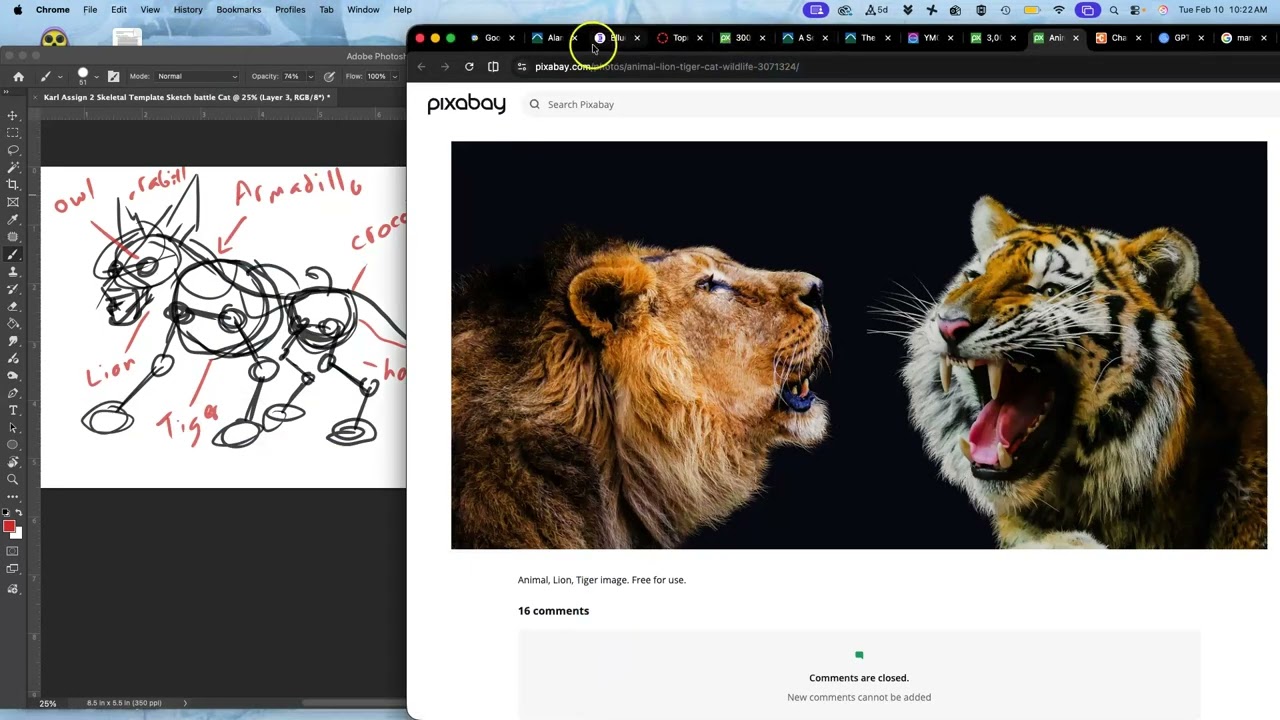Image resolution: width=1280 pixels, height=720 pixels.
Task: Change the screen mode icon
Action: (x=13, y=569)
